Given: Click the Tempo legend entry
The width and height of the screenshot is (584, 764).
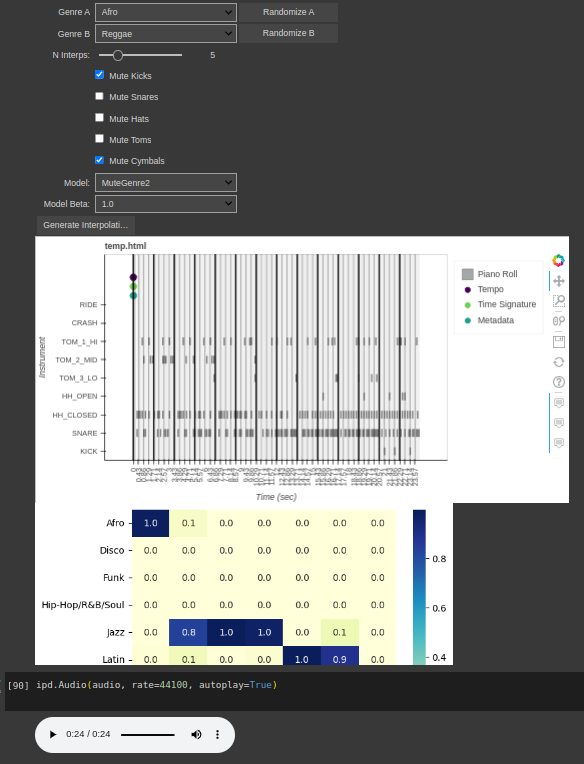Looking at the screenshot, I should tap(484, 289).
